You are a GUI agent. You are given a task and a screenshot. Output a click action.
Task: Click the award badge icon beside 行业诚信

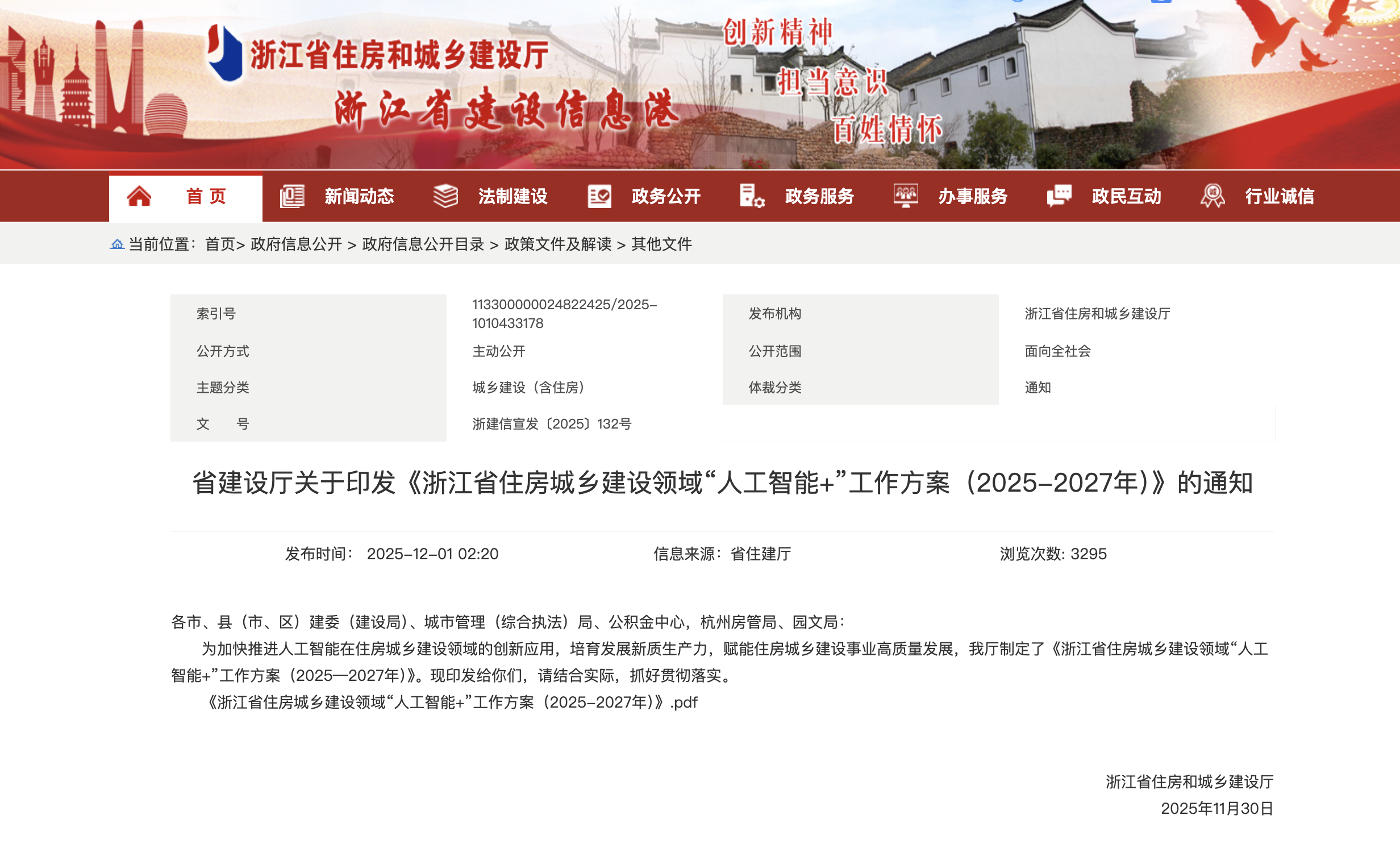[x=1212, y=197]
